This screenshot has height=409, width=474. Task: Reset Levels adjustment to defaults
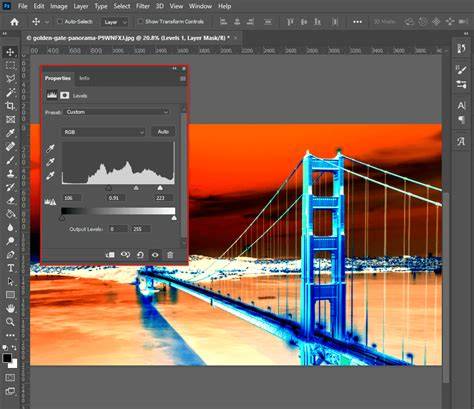point(140,255)
